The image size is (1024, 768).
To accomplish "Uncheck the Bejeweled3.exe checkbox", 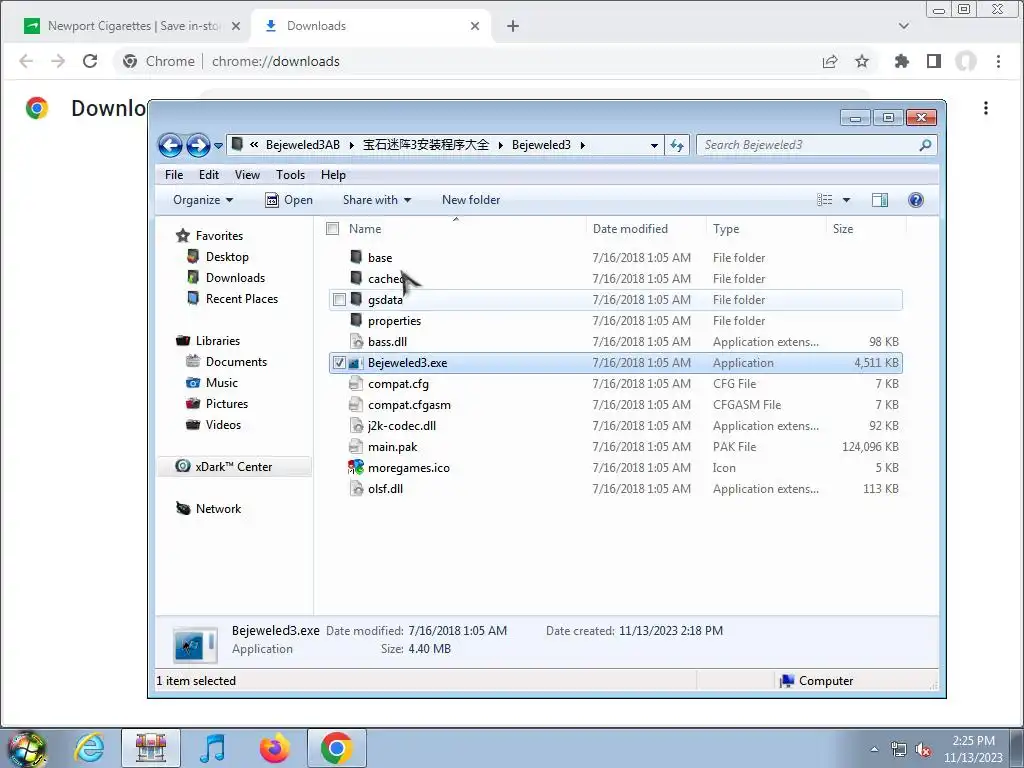I will 339,362.
